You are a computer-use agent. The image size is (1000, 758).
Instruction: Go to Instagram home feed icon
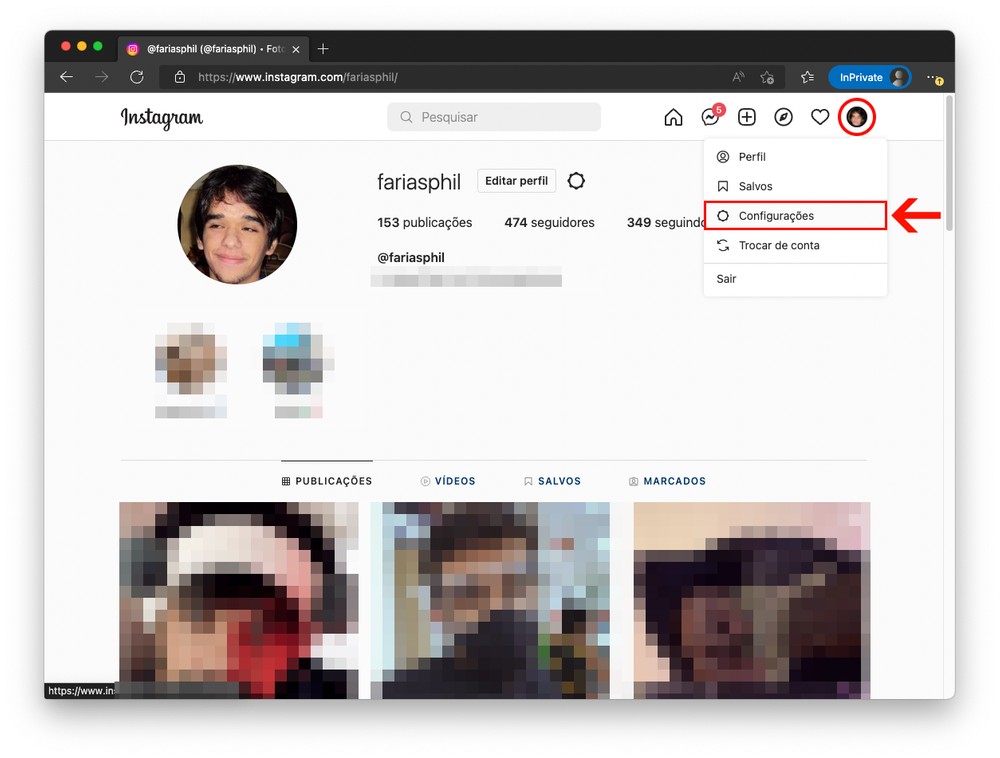(673, 118)
